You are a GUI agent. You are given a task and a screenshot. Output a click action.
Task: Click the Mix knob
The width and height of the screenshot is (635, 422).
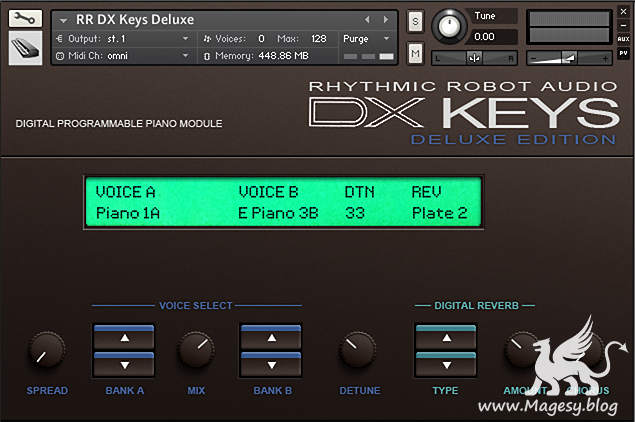coord(196,350)
